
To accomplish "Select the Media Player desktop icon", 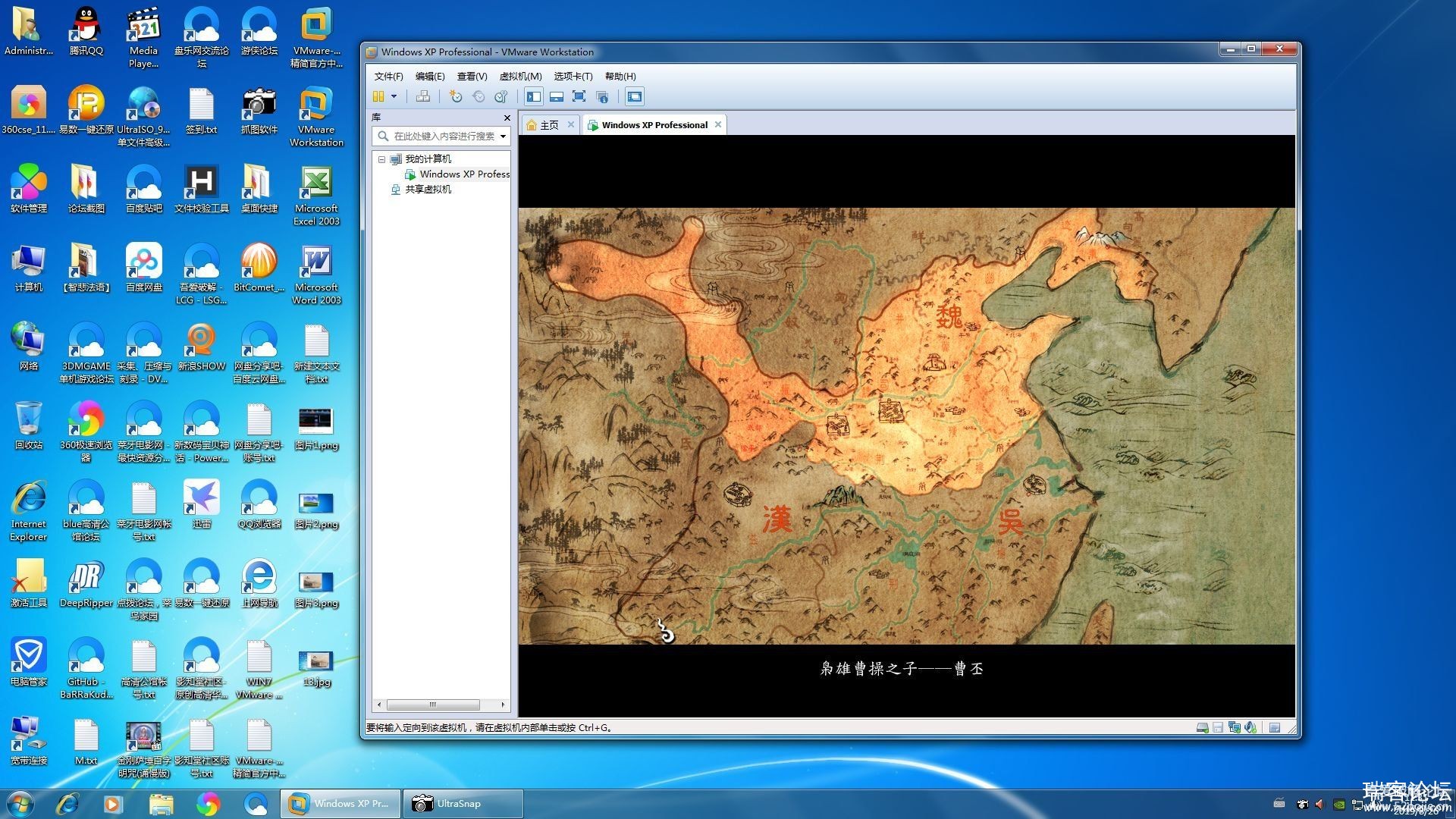I will (143, 37).
